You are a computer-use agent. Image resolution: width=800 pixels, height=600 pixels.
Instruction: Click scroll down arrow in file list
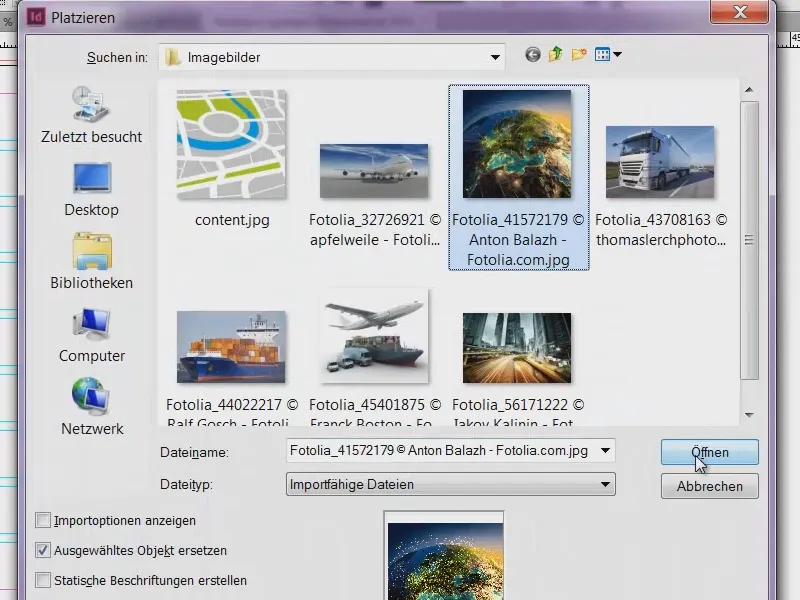pos(749,415)
